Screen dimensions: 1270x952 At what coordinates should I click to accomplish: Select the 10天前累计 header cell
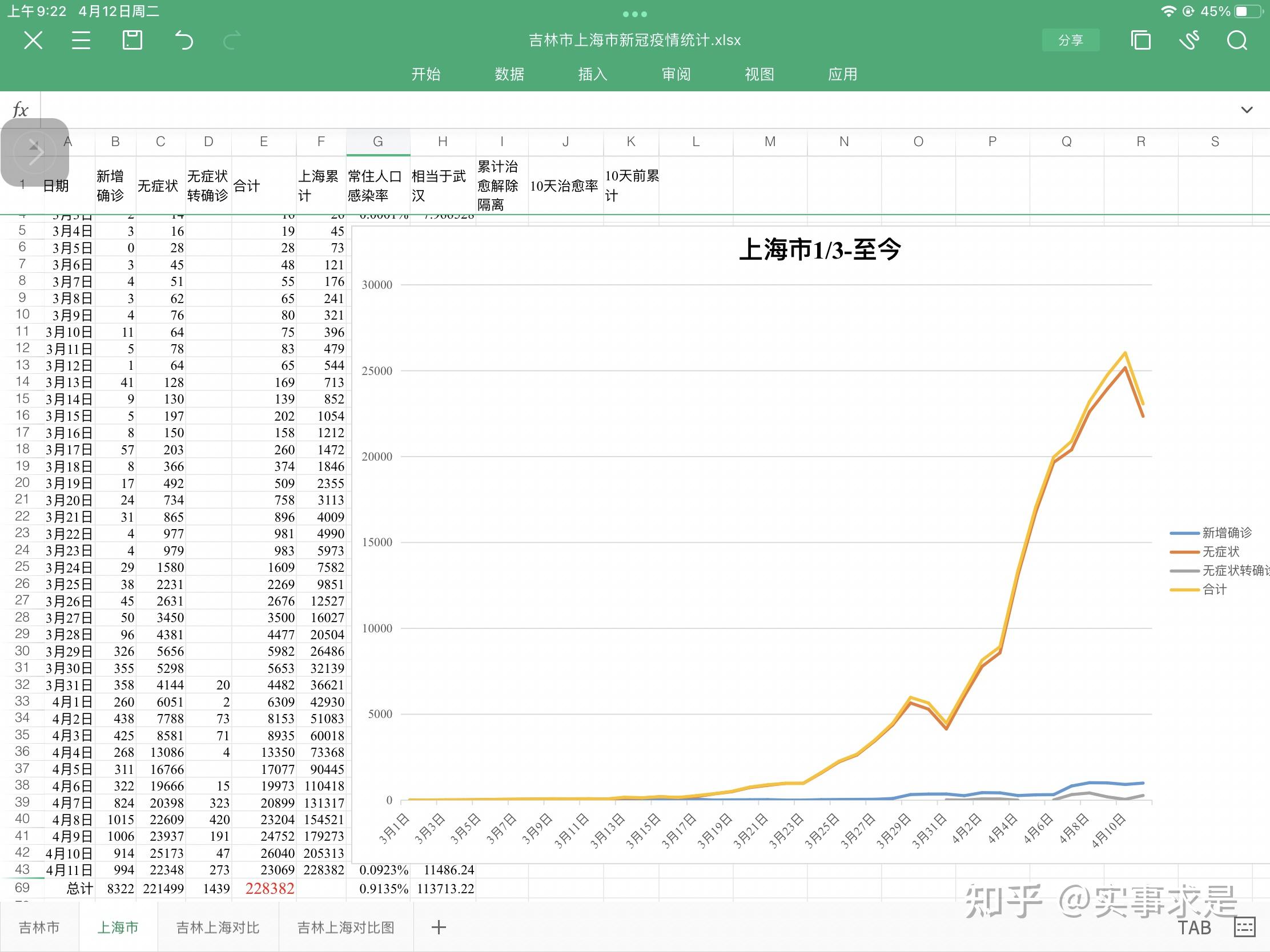click(631, 185)
